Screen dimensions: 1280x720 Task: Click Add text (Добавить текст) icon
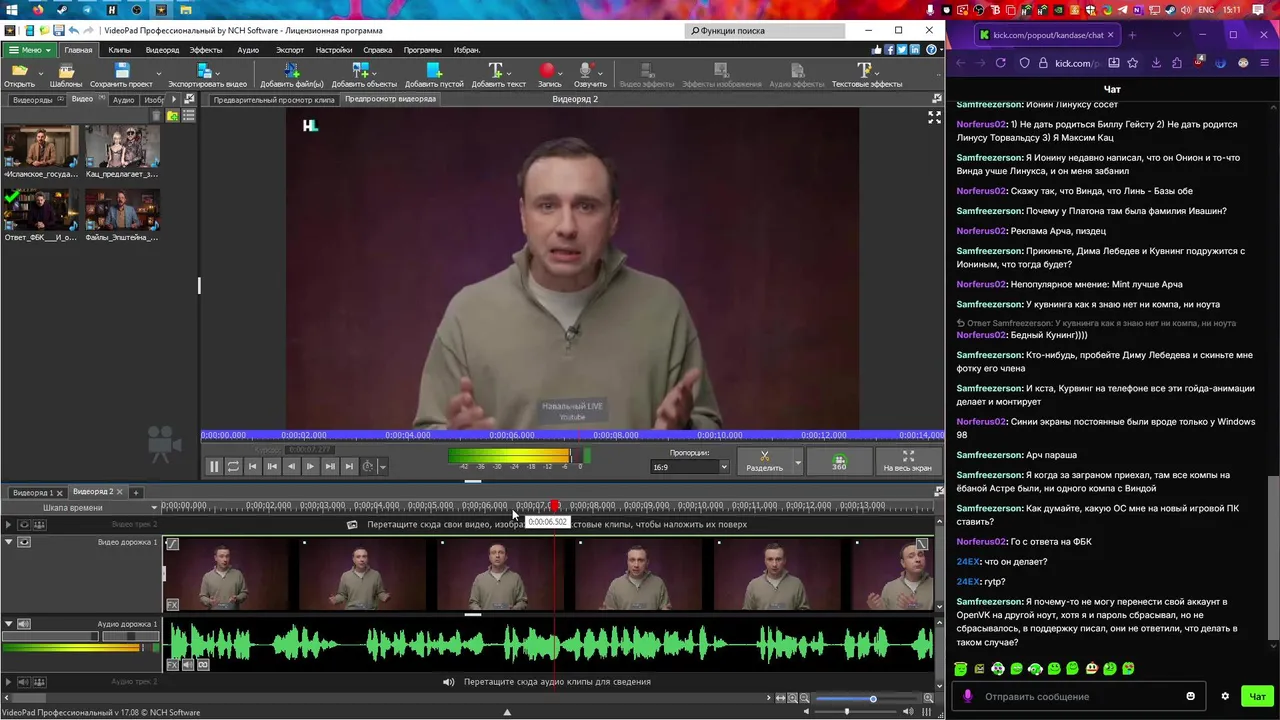495,71
